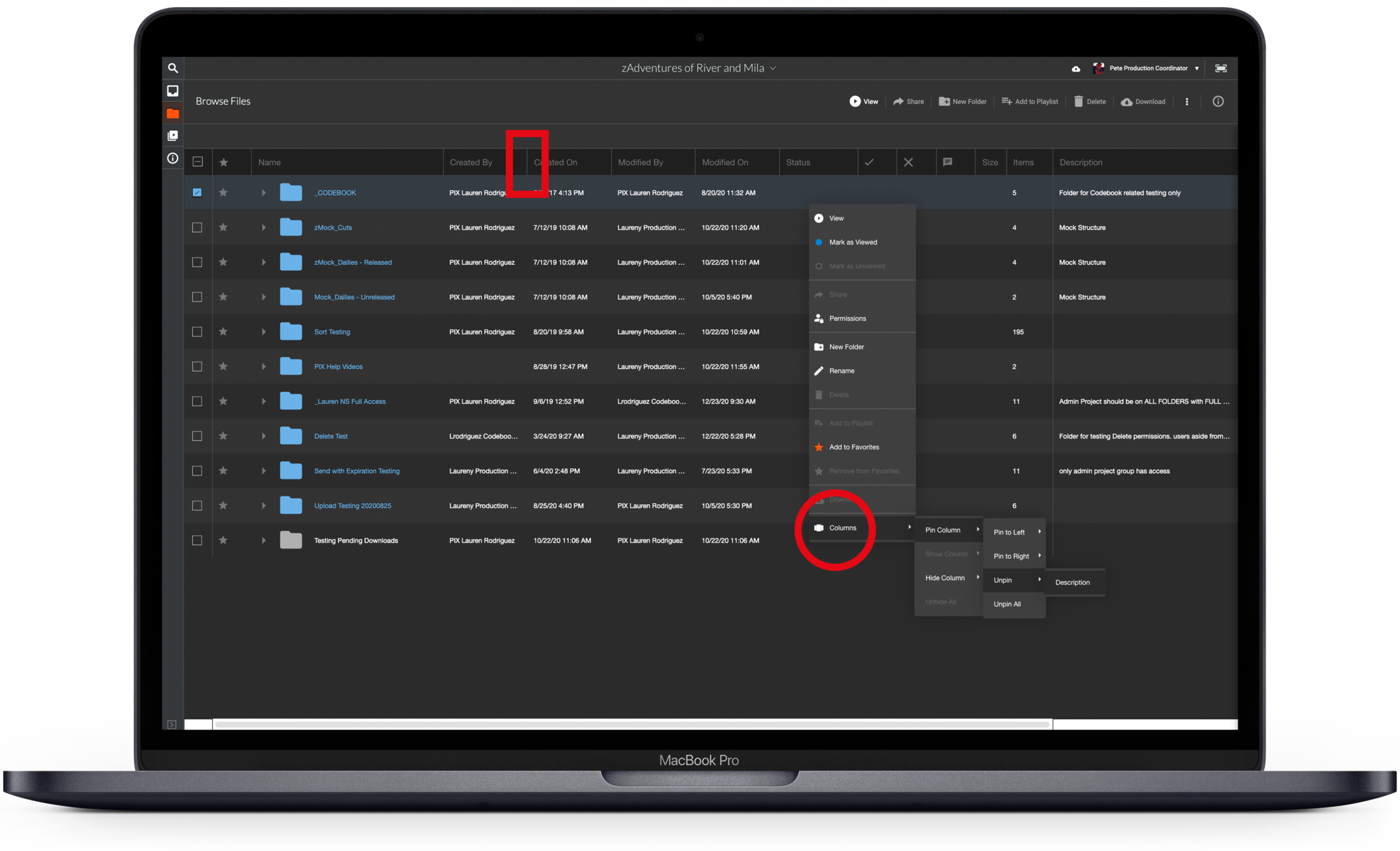The image size is (1400, 851).
Task: Uncheck the _CODEBOOK folder checkbox
Action: click(197, 192)
